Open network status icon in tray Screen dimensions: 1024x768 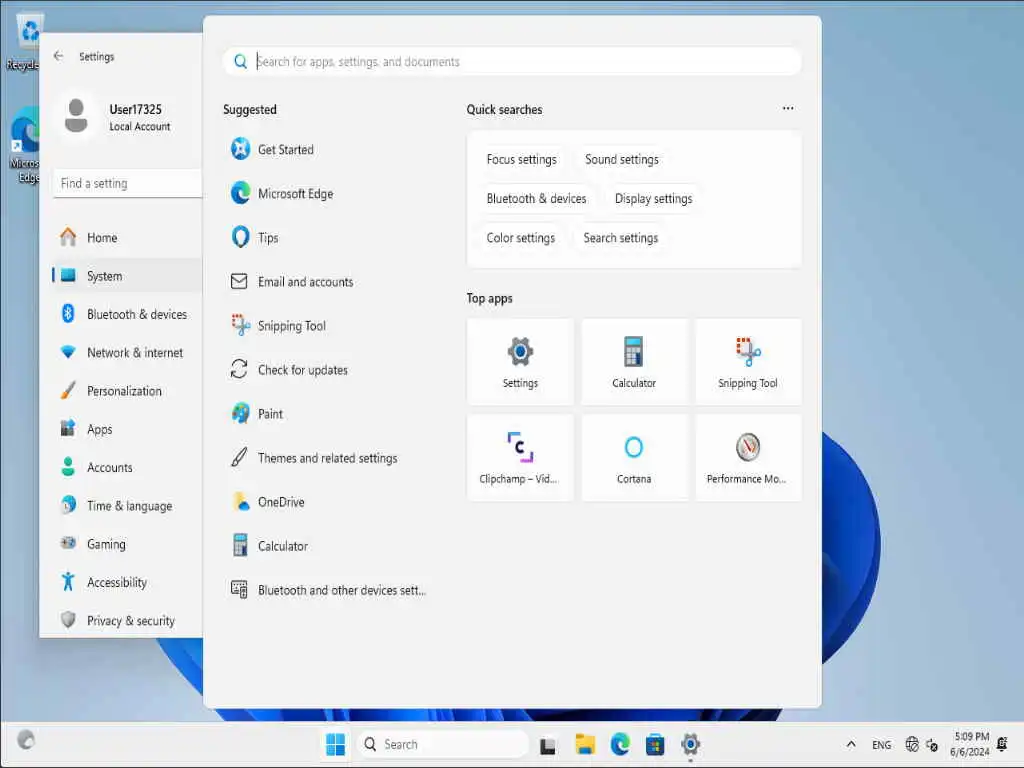(x=912, y=744)
